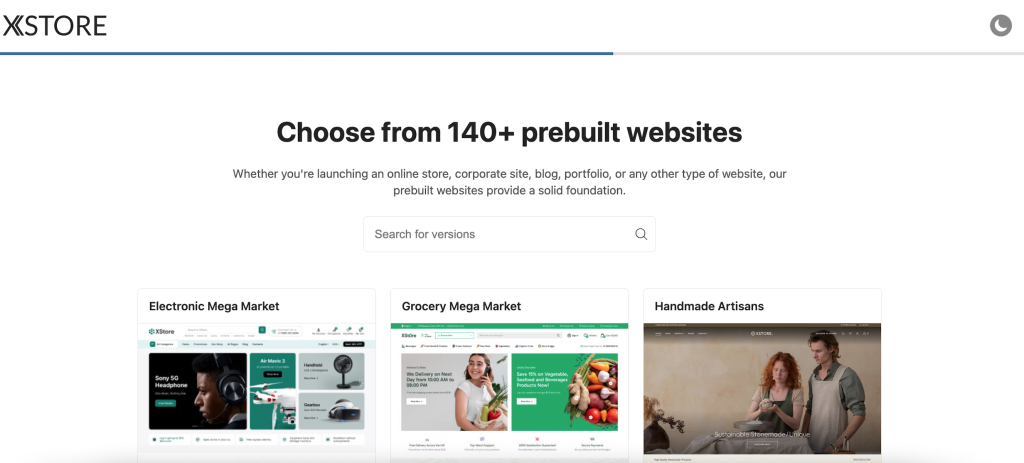Open the Handmade Artisans title
1024x463 pixels.
coord(709,306)
